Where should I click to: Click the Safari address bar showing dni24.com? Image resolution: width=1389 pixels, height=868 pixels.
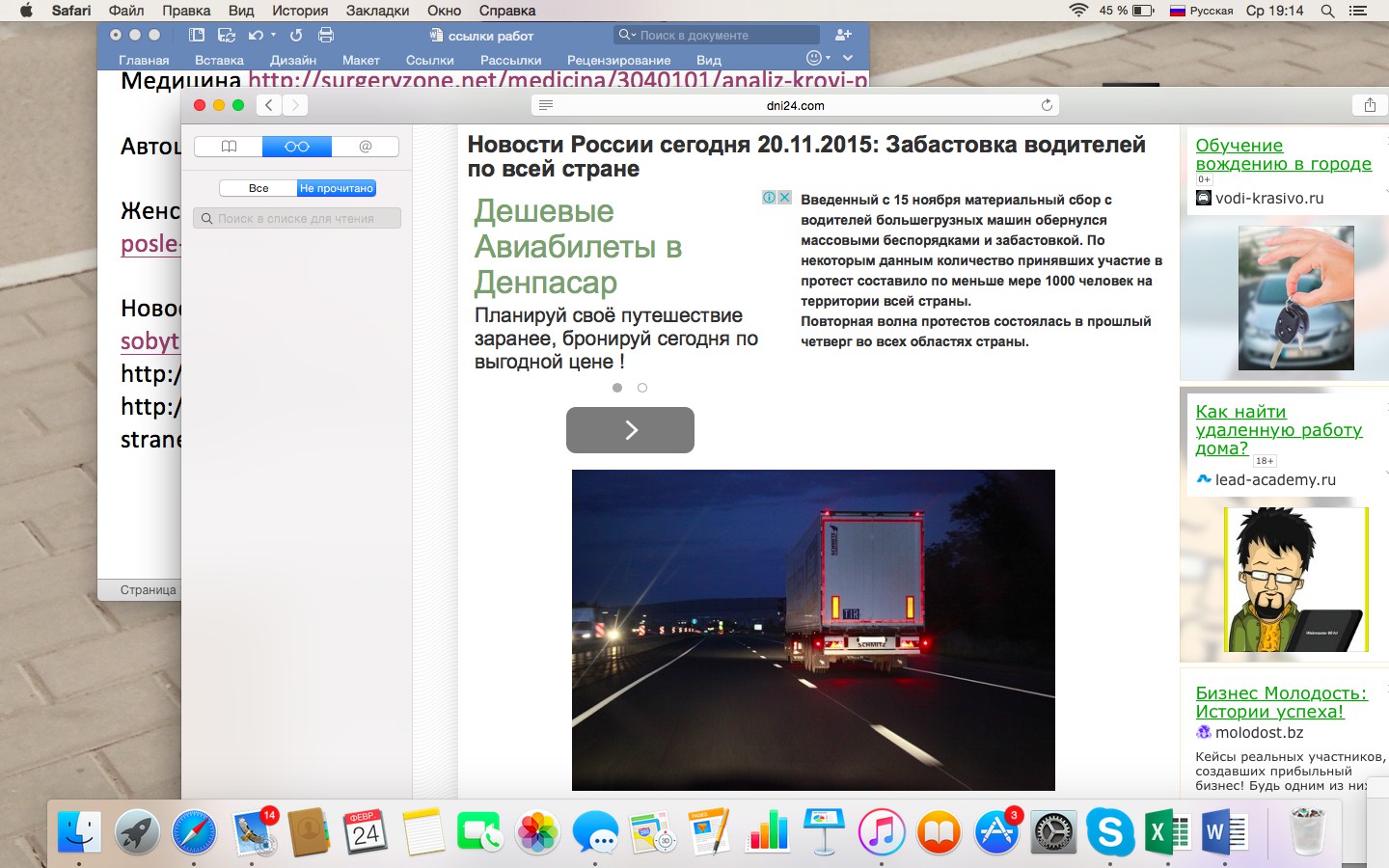click(795, 105)
